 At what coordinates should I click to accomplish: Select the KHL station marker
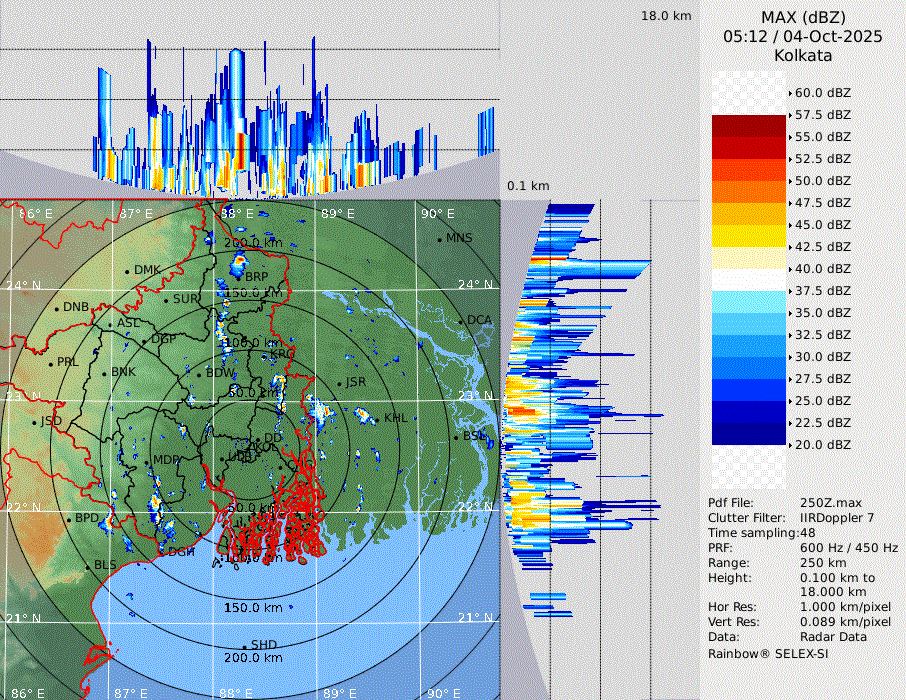(x=378, y=418)
